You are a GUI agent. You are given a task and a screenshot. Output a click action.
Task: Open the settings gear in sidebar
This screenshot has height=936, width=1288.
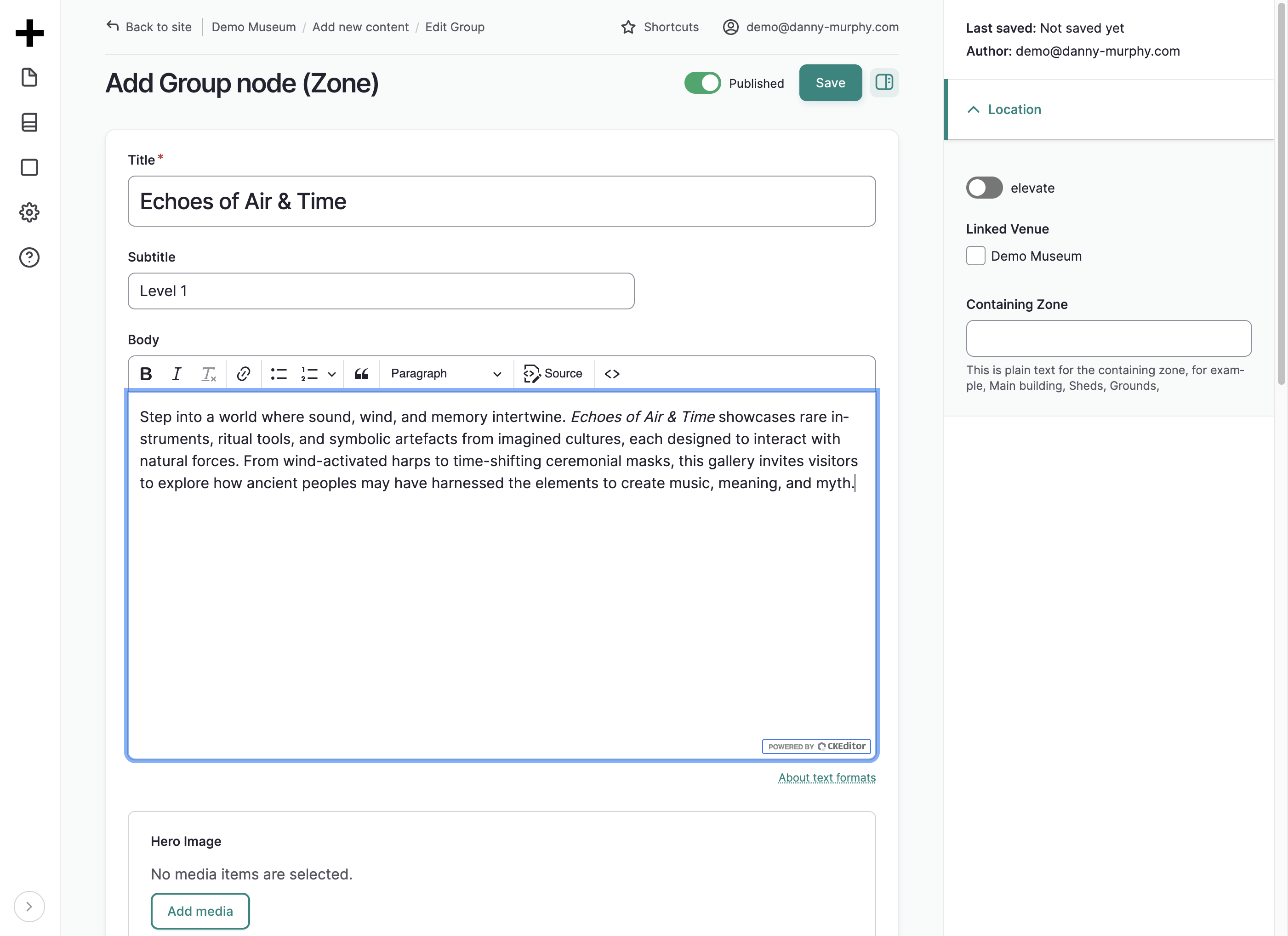pos(29,212)
